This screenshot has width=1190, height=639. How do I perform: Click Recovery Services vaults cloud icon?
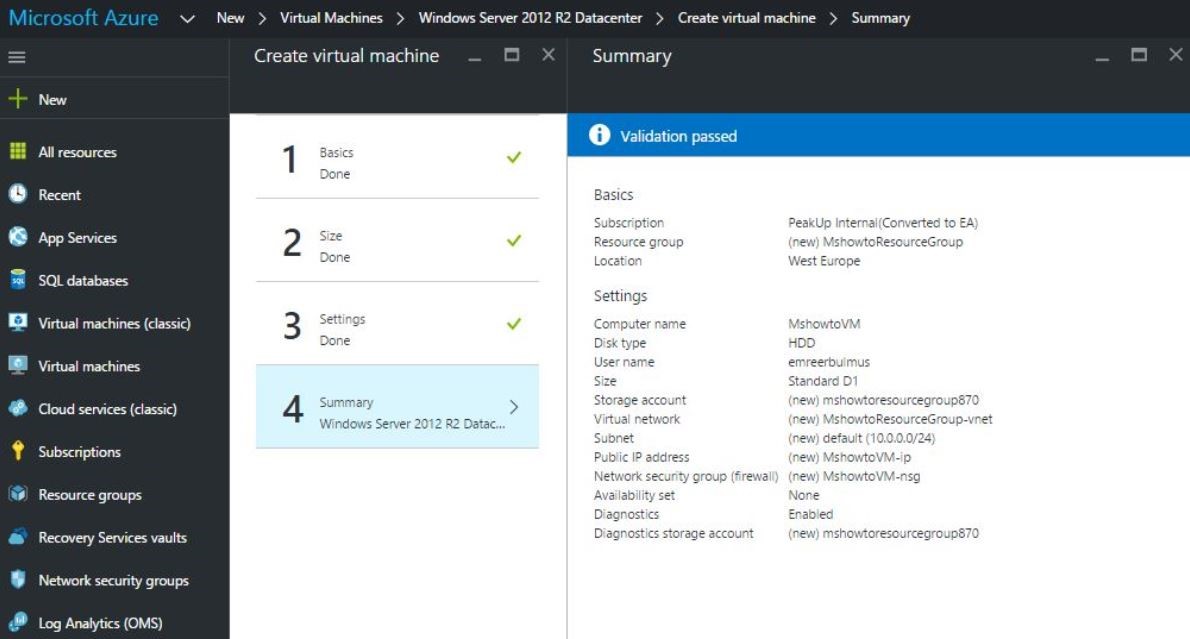[17, 537]
